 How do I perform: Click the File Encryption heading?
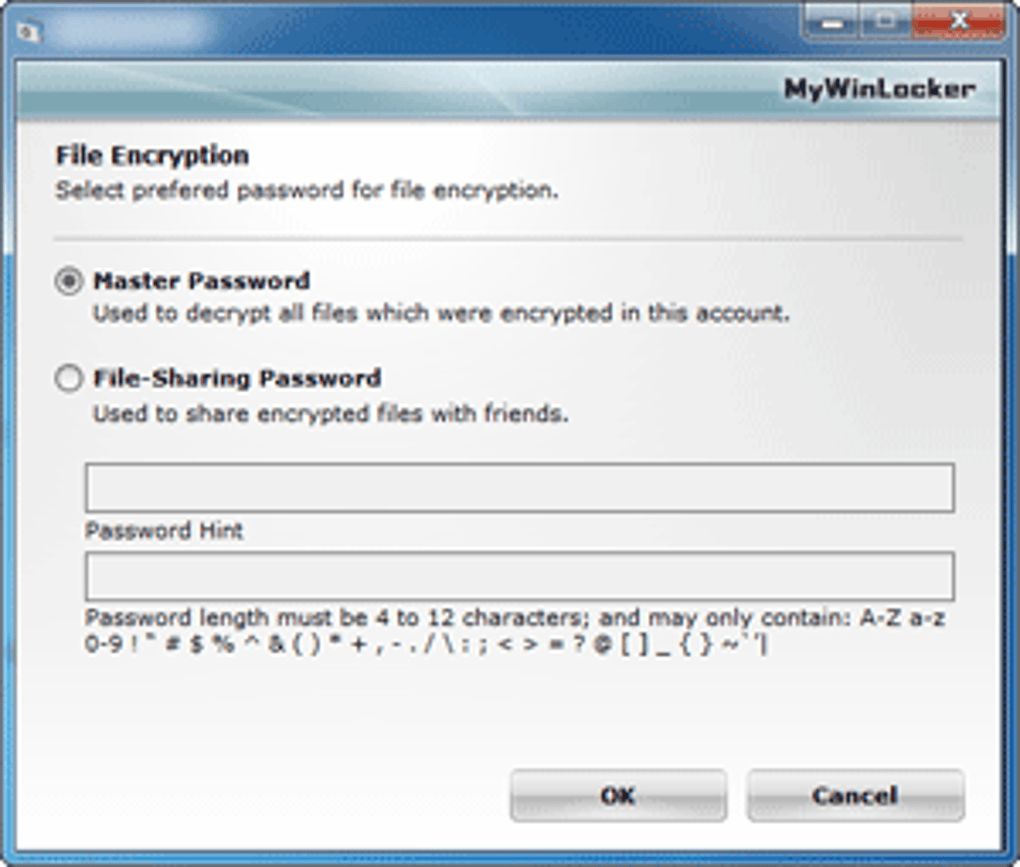[152, 155]
